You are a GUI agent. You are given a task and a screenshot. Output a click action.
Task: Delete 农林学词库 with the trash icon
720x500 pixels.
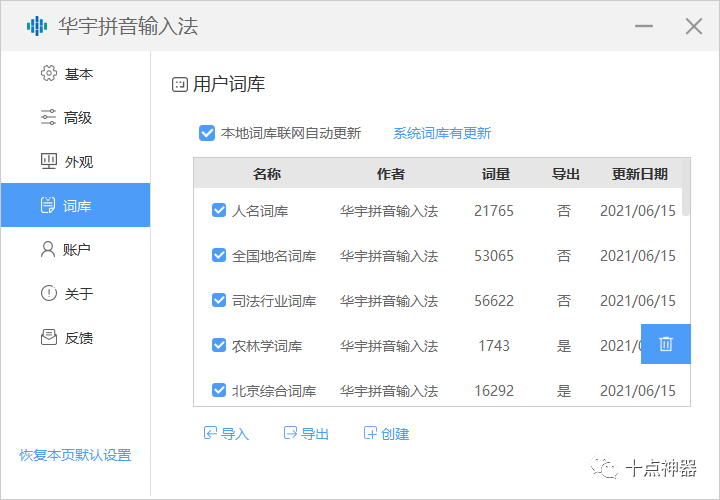pos(666,344)
